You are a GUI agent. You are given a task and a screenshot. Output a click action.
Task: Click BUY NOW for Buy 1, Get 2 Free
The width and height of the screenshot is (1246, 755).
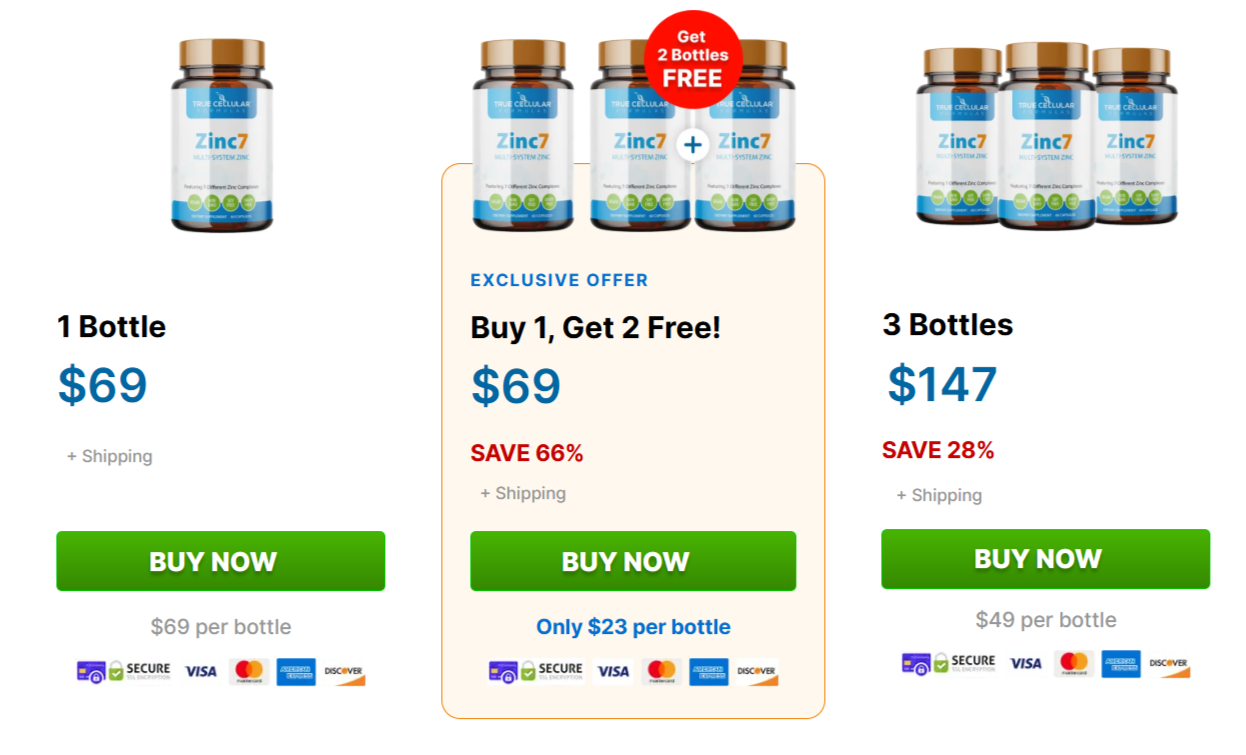(633, 561)
